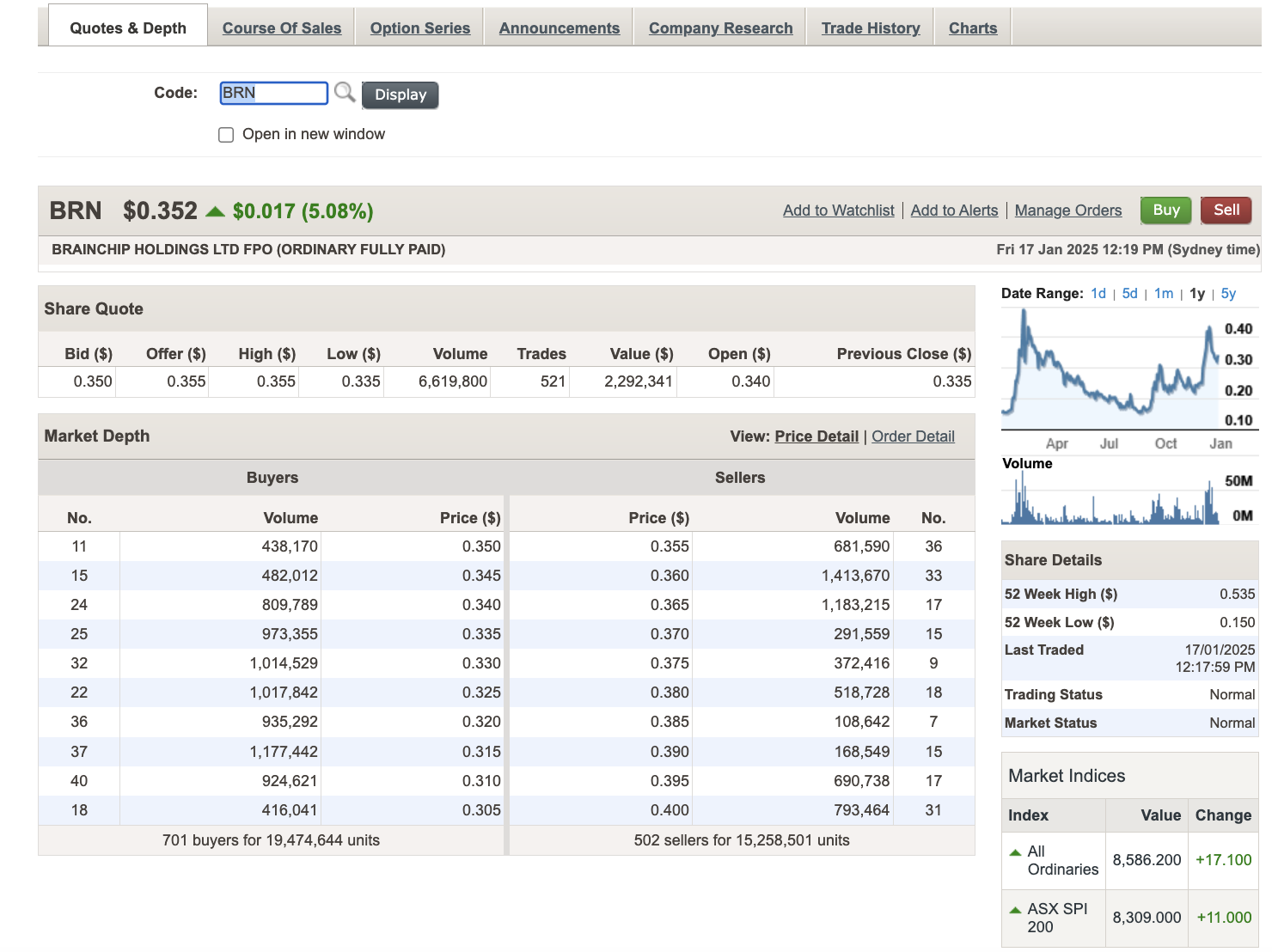Click the magnifier search icon beside Code
1272x952 pixels.
tap(345, 93)
